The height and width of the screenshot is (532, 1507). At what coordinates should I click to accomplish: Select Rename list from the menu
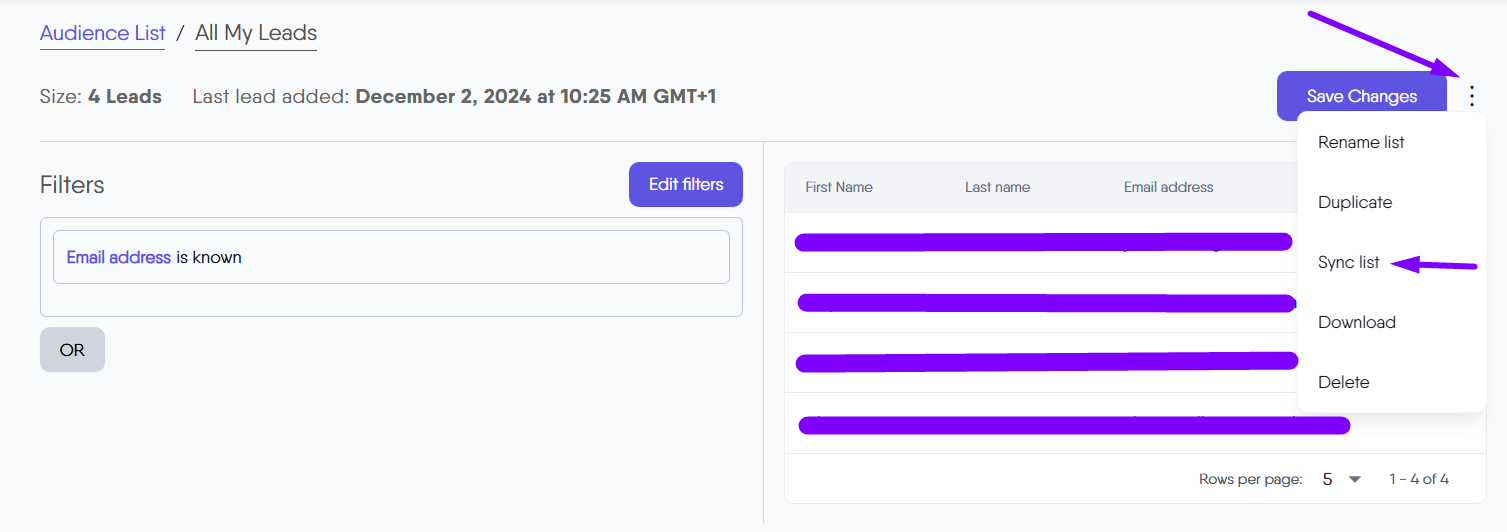click(x=1361, y=142)
